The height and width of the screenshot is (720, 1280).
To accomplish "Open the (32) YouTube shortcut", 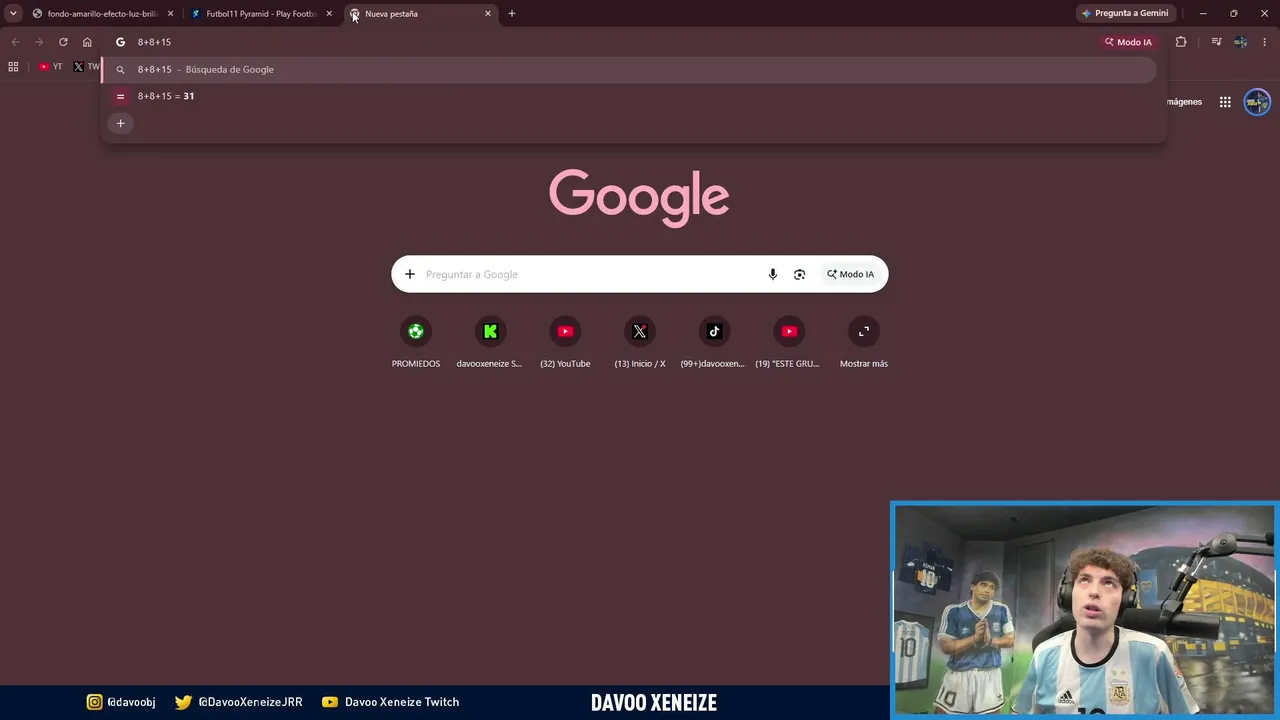I will tap(565, 343).
